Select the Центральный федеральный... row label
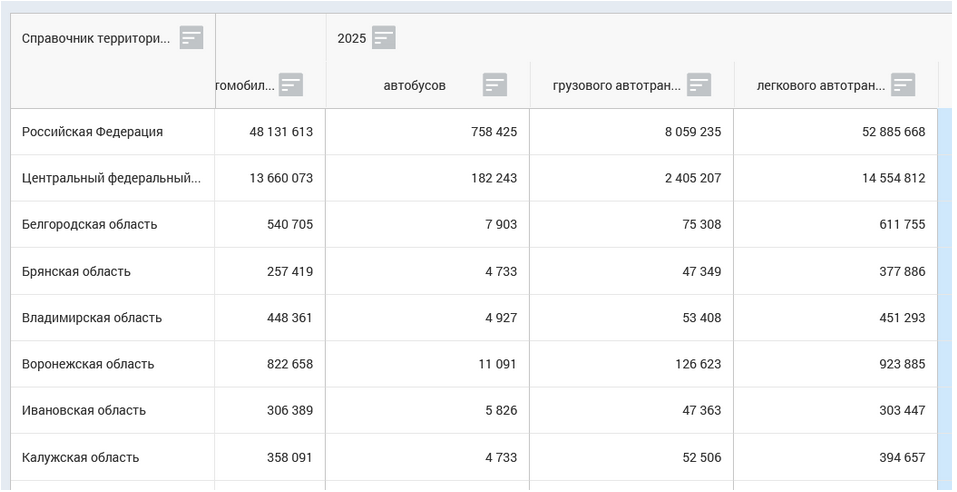The width and height of the screenshot is (957, 492). [111, 178]
